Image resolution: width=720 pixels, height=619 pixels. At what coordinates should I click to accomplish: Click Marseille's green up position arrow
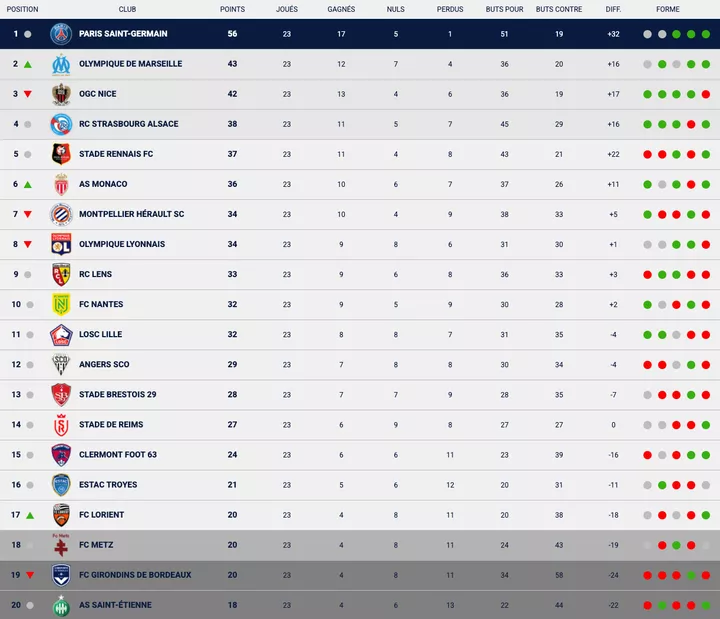click(x=28, y=64)
